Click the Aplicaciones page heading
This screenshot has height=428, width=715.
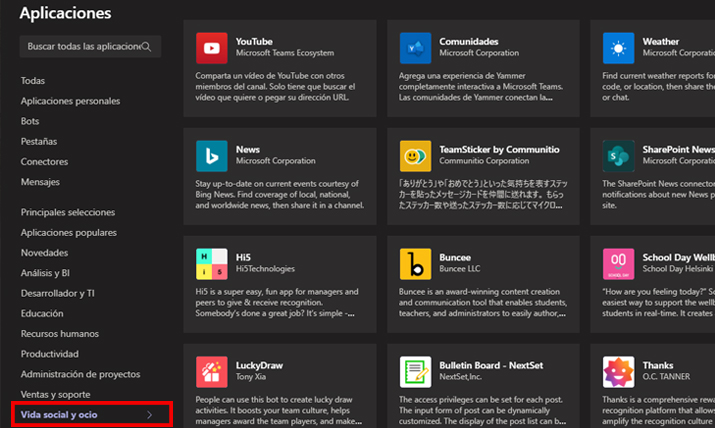pos(65,13)
